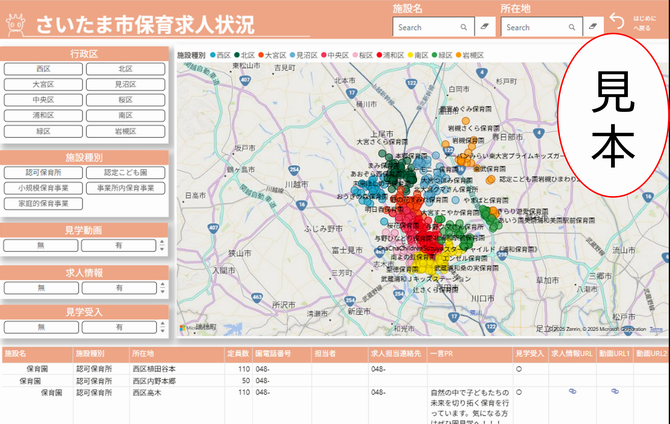
Task: Select the 大宮区 district filter button
Action: (x=43, y=85)
